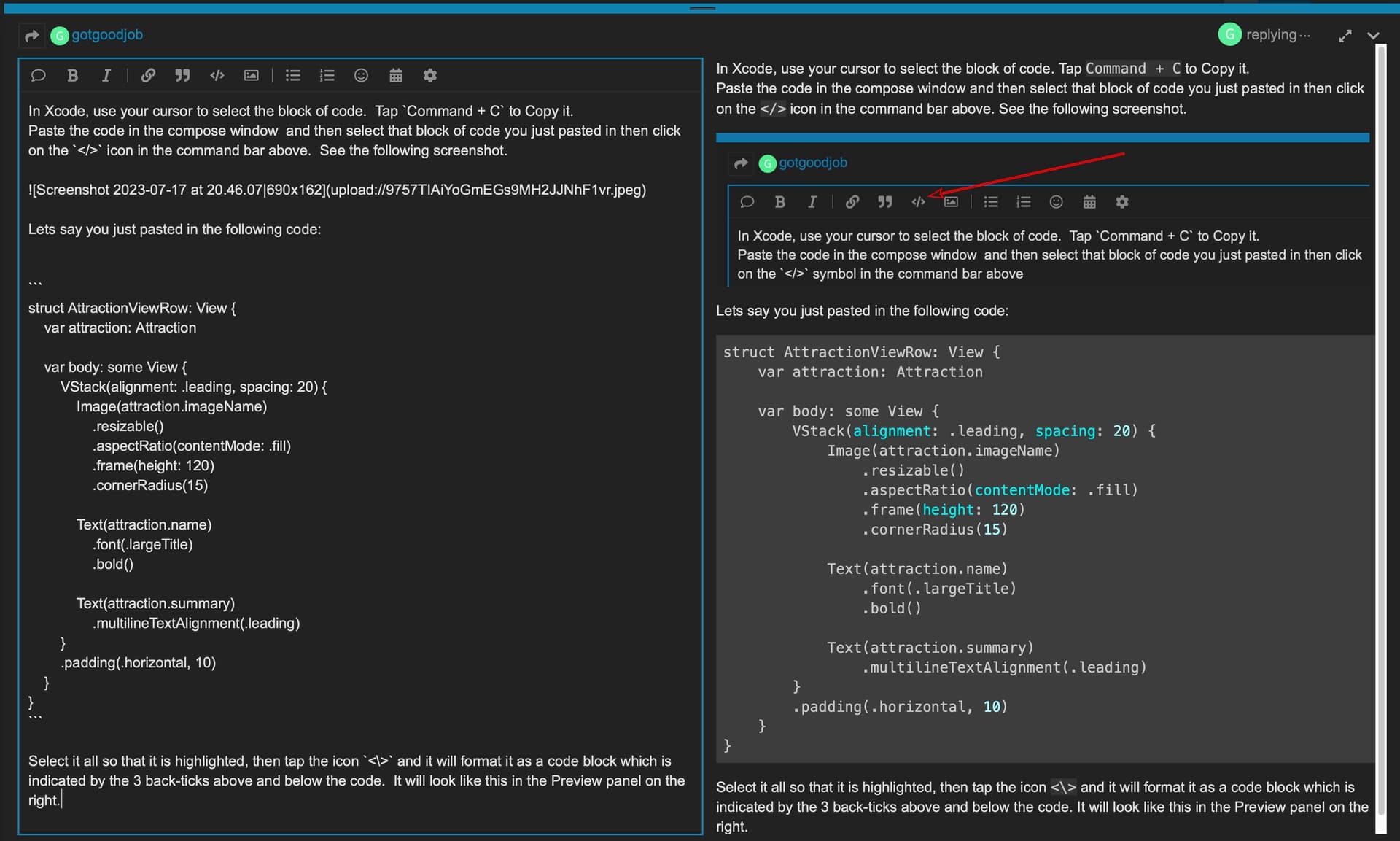
Task: Insert a quote whole post via speech bubble icon
Action: pyautogui.click(x=39, y=75)
